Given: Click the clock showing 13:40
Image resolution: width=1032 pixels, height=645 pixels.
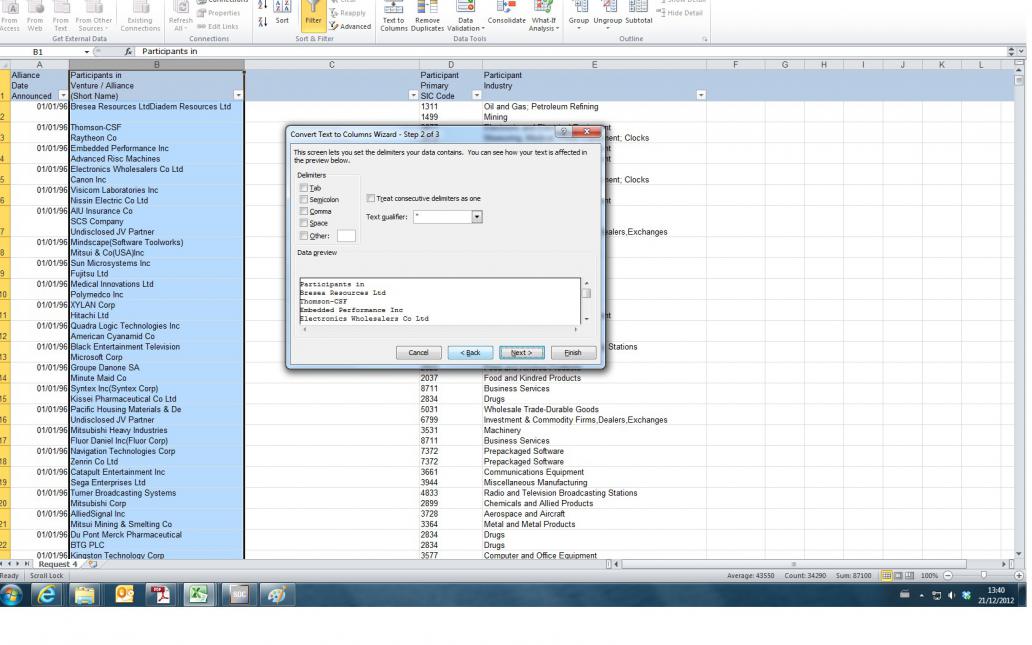Looking at the screenshot, I should pos(996,590).
